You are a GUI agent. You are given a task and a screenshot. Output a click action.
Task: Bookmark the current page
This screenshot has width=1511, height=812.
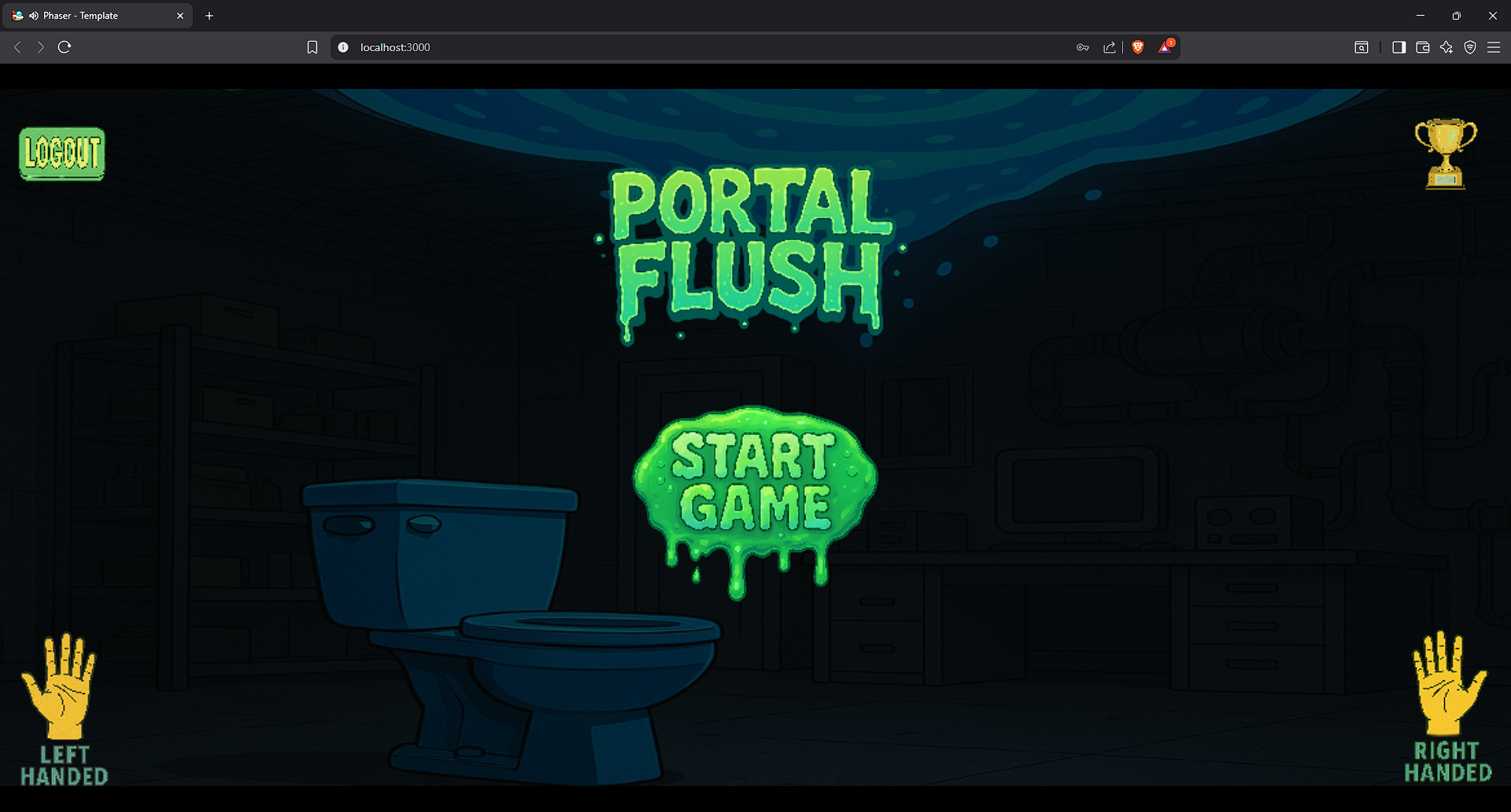pos(312,47)
